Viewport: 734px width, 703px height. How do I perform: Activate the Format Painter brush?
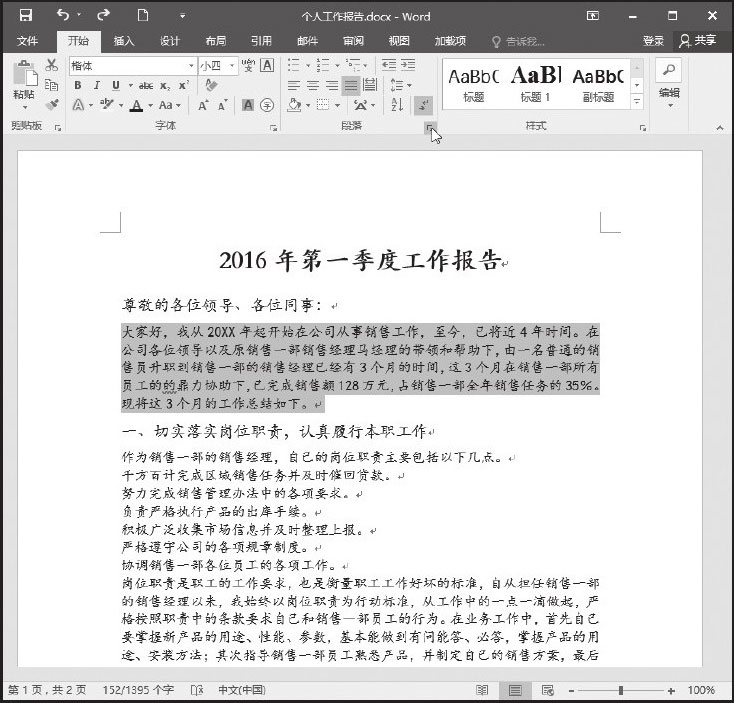tap(51, 104)
